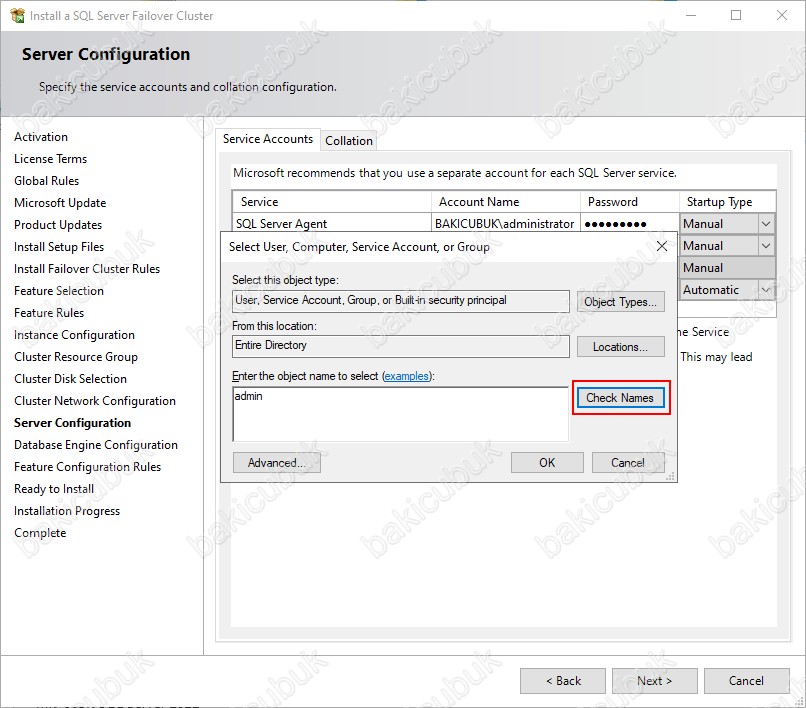Click the object name text box containing admin
The height and width of the screenshot is (708, 806).
(x=400, y=414)
